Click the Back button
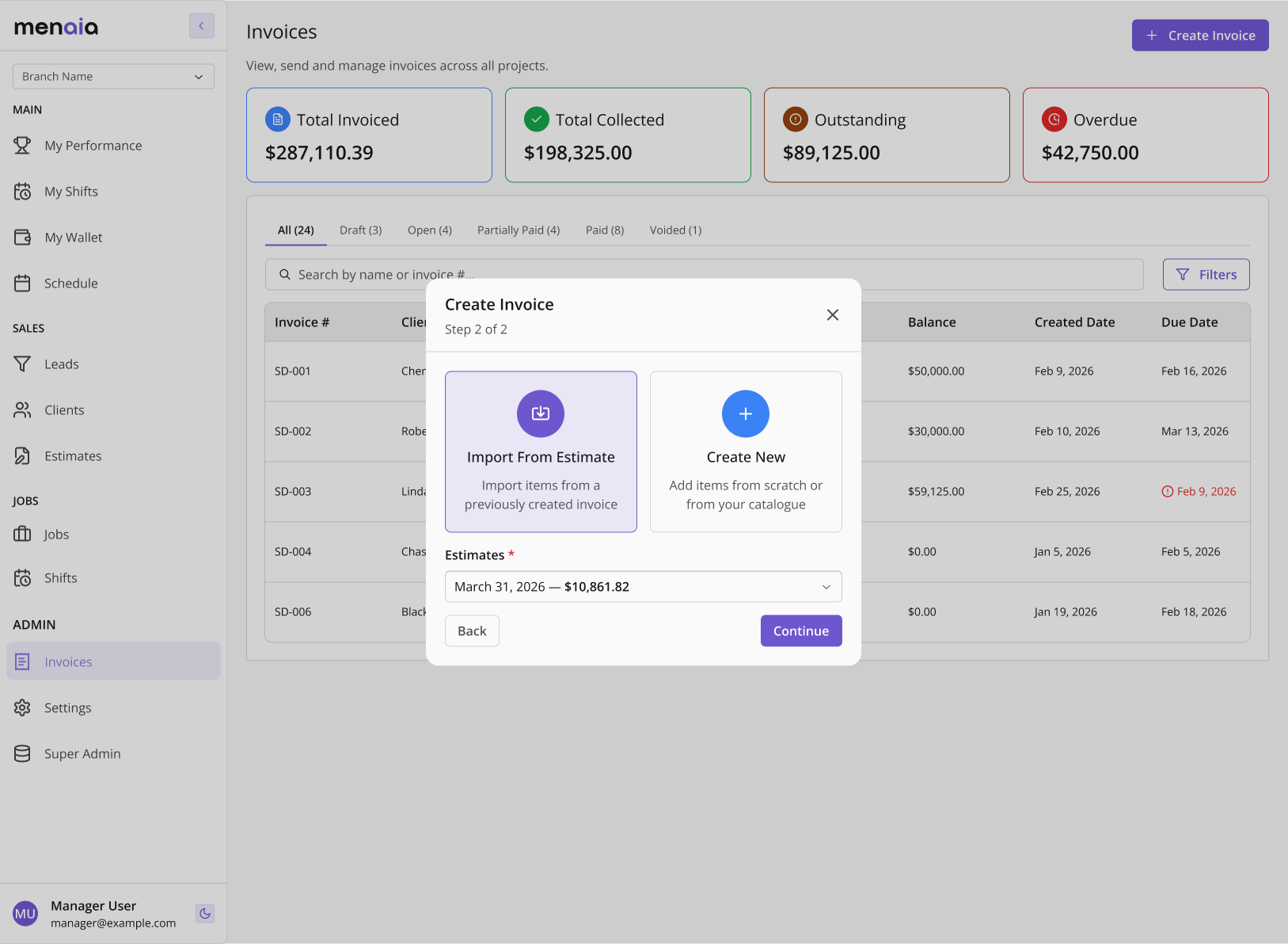This screenshot has height=944, width=1288. tap(472, 630)
